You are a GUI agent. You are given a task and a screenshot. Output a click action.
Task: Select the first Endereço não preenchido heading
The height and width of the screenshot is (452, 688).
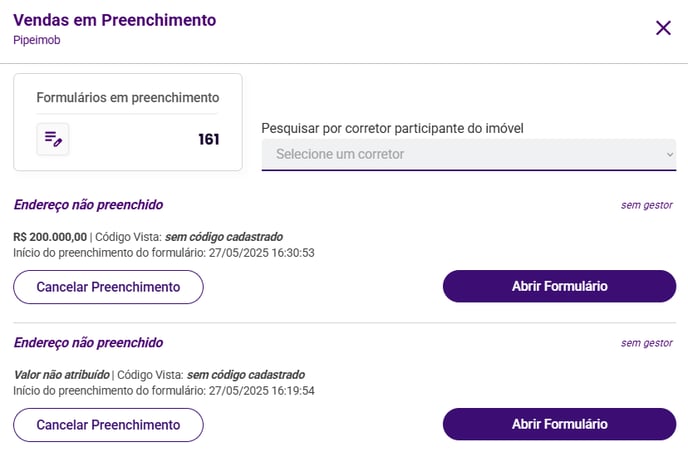click(x=89, y=205)
